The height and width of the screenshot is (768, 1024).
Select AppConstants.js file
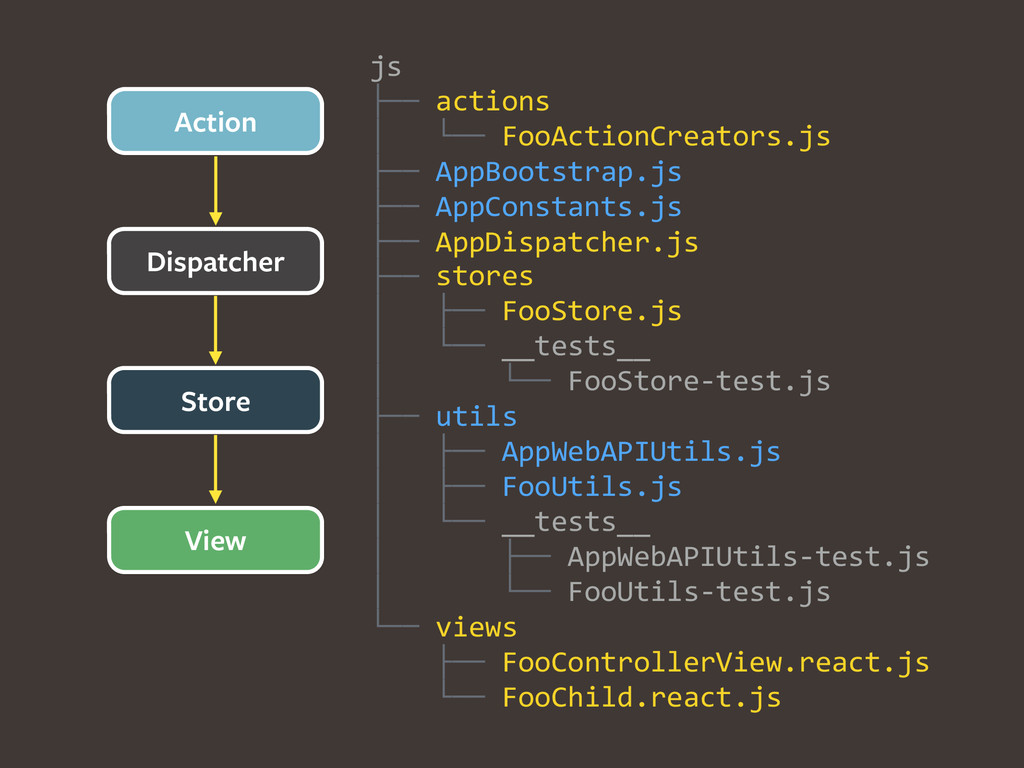[558, 207]
